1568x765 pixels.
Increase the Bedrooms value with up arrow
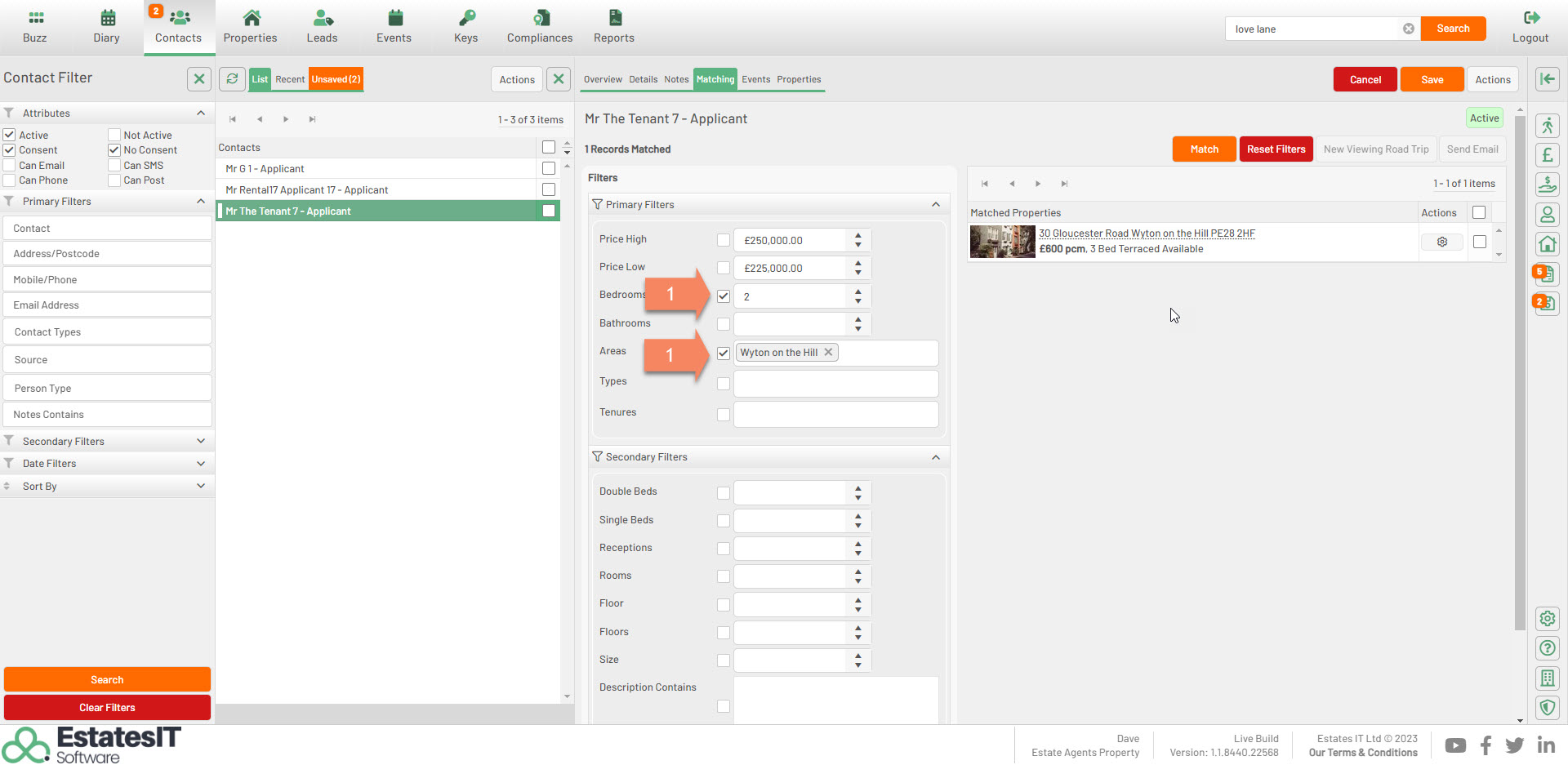click(x=858, y=291)
